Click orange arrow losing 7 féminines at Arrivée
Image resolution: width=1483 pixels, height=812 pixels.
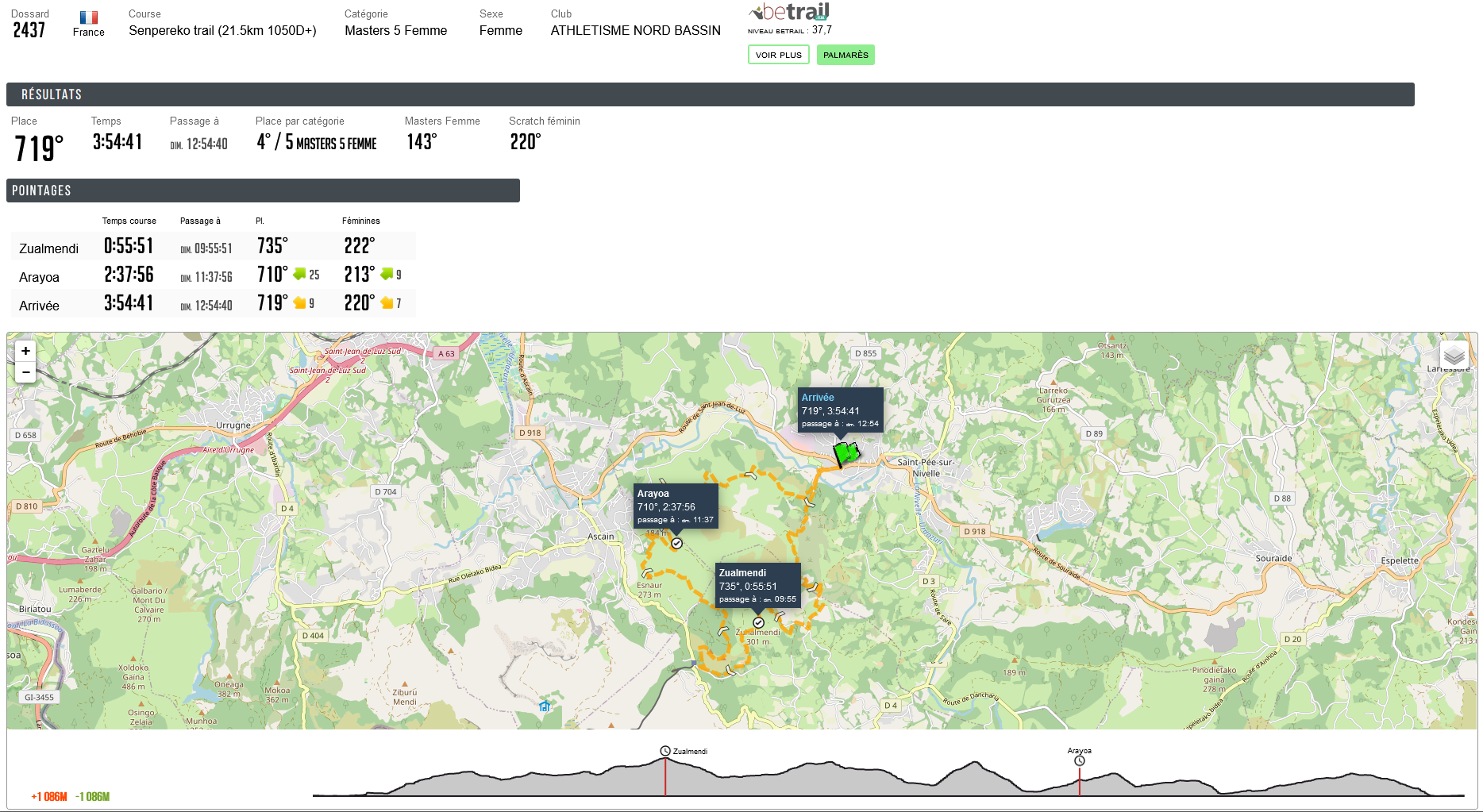click(x=387, y=302)
